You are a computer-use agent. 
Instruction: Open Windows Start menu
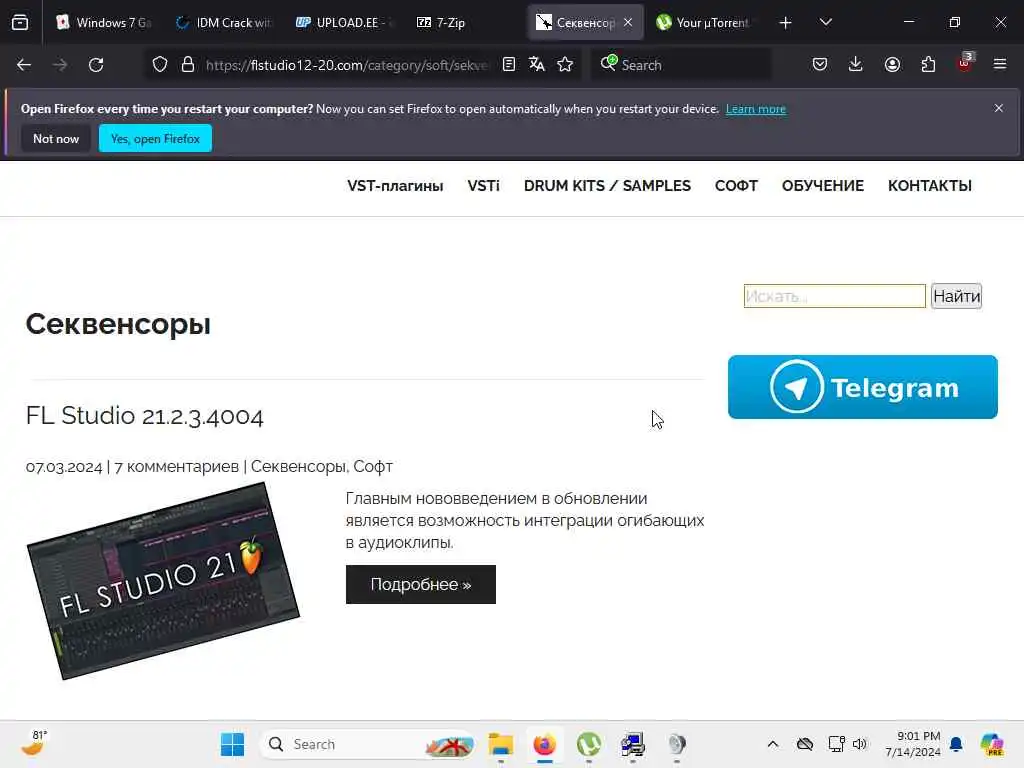coord(232,744)
